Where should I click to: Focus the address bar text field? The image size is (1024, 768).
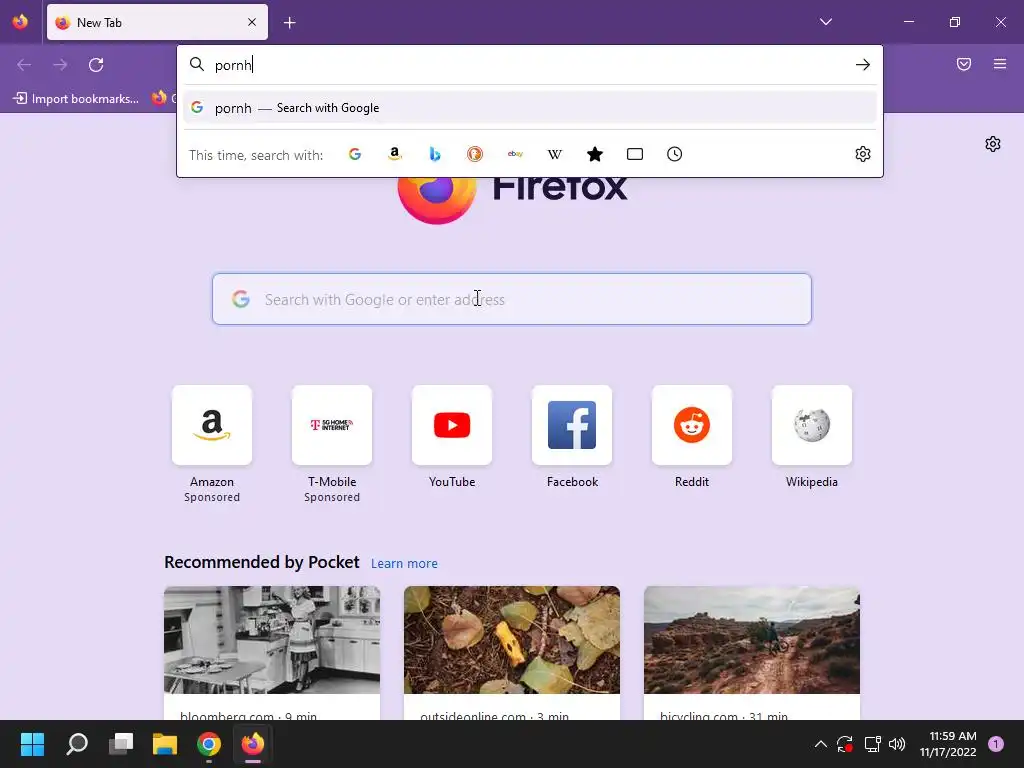tap(529, 65)
